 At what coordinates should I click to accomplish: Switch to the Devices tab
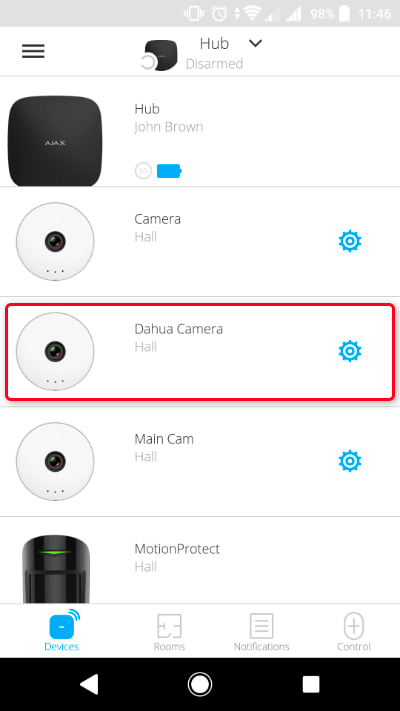(62, 631)
